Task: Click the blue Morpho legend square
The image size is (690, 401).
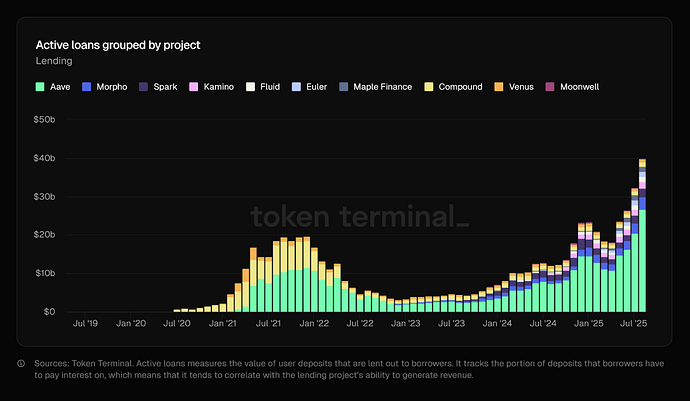Action: 88,87
